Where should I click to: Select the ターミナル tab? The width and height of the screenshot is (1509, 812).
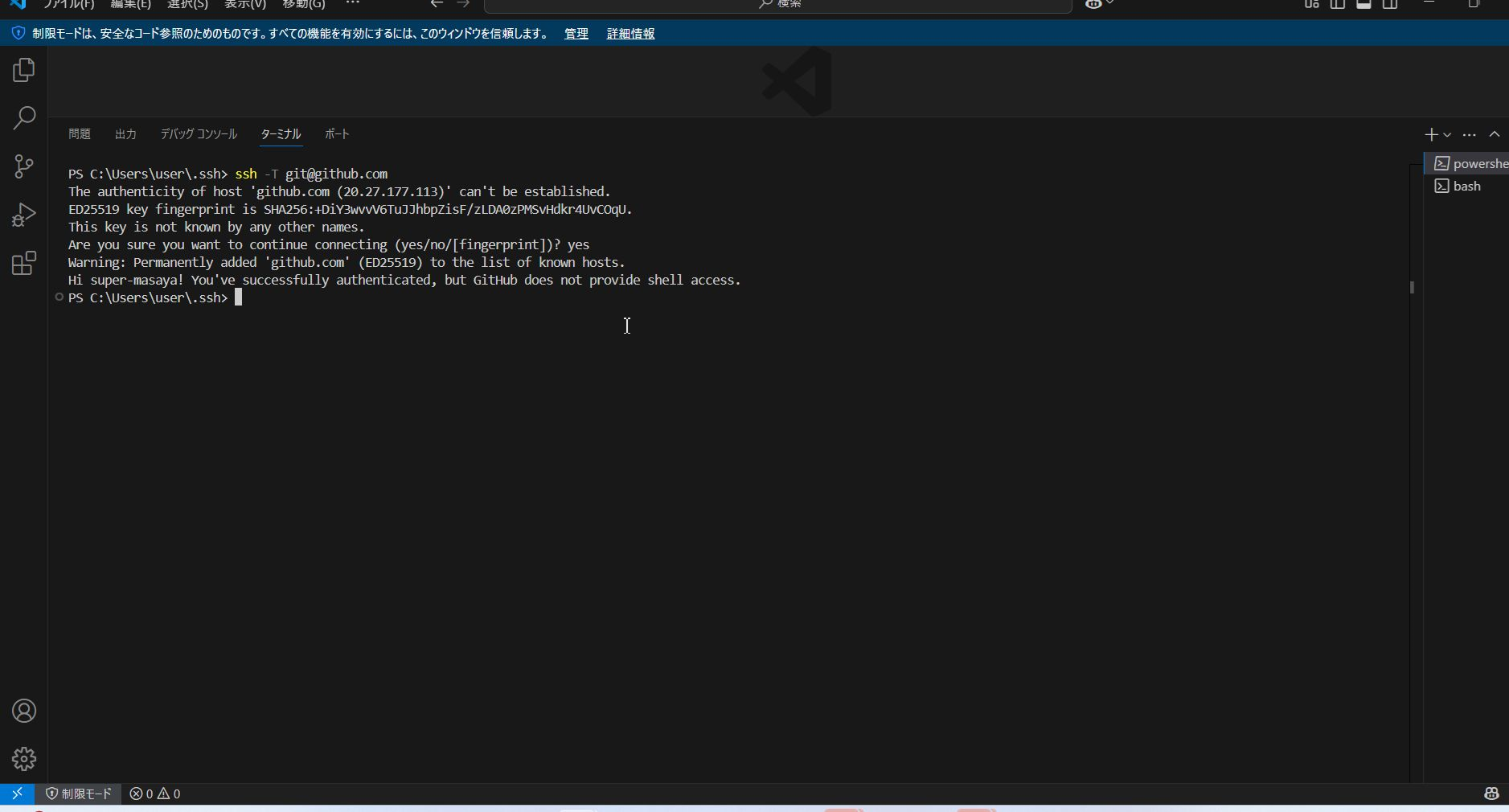pyautogui.click(x=281, y=134)
